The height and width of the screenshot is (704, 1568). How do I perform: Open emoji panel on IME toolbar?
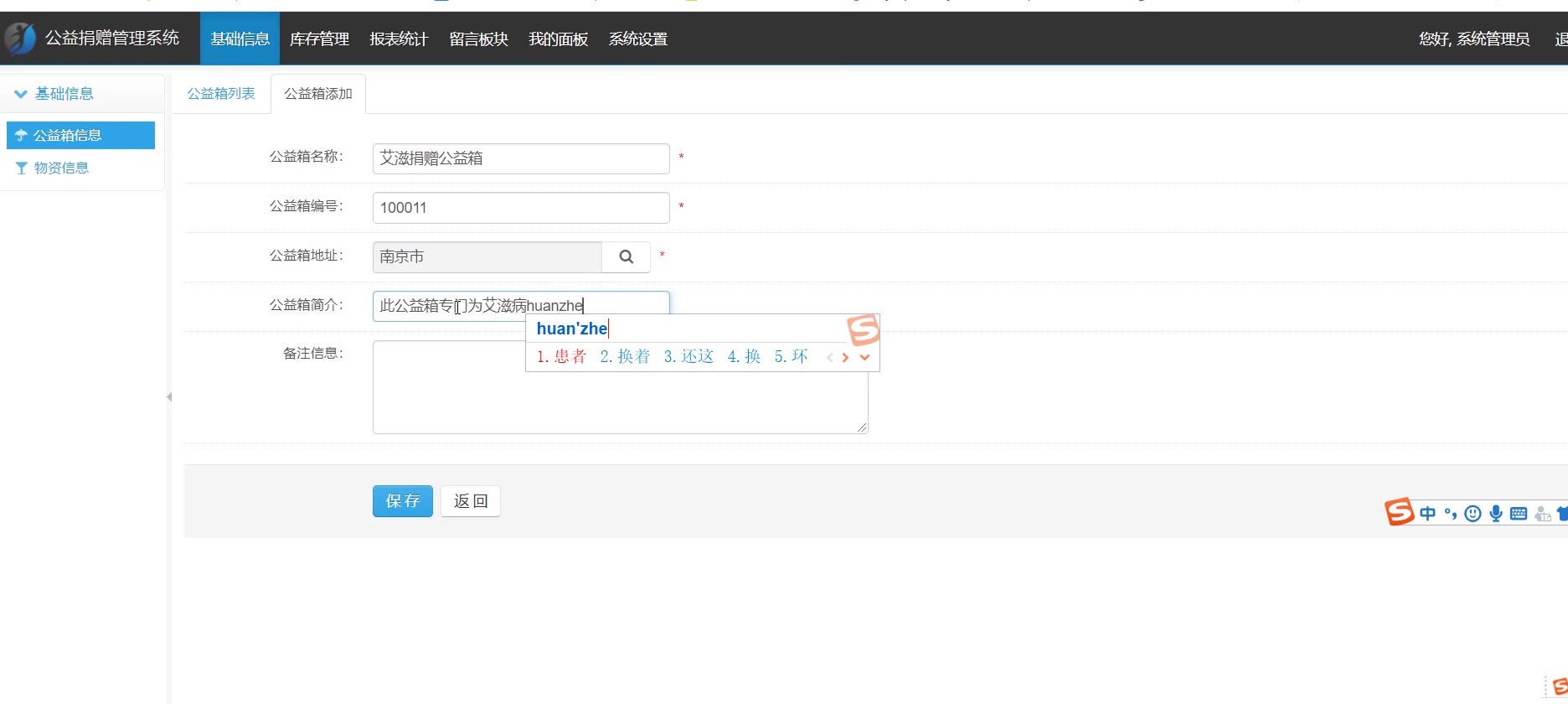[1473, 513]
